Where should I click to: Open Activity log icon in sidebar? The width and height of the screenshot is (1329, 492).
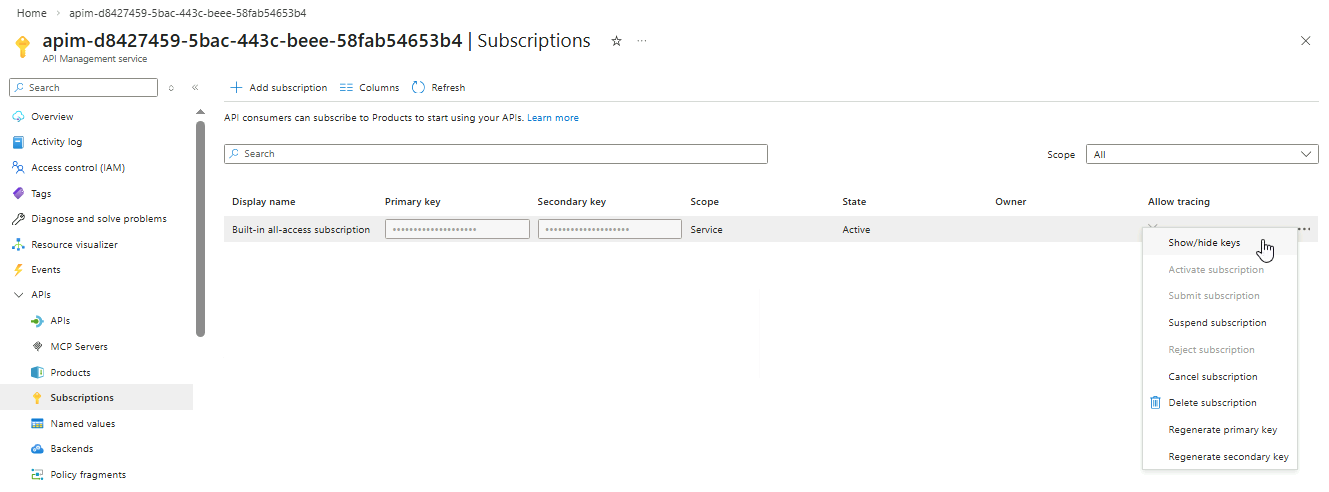pos(18,142)
